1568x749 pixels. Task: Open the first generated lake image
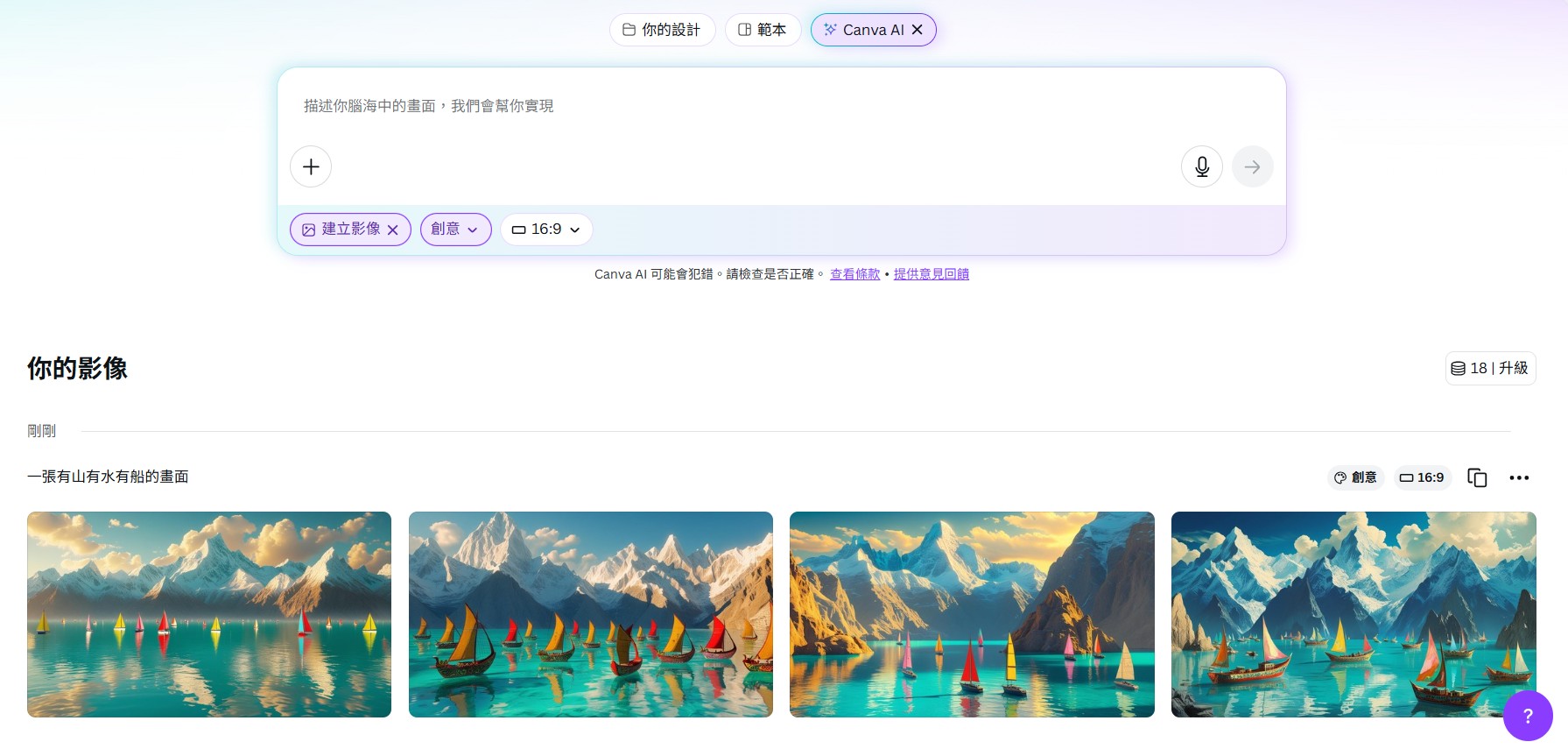pos(209,614)
